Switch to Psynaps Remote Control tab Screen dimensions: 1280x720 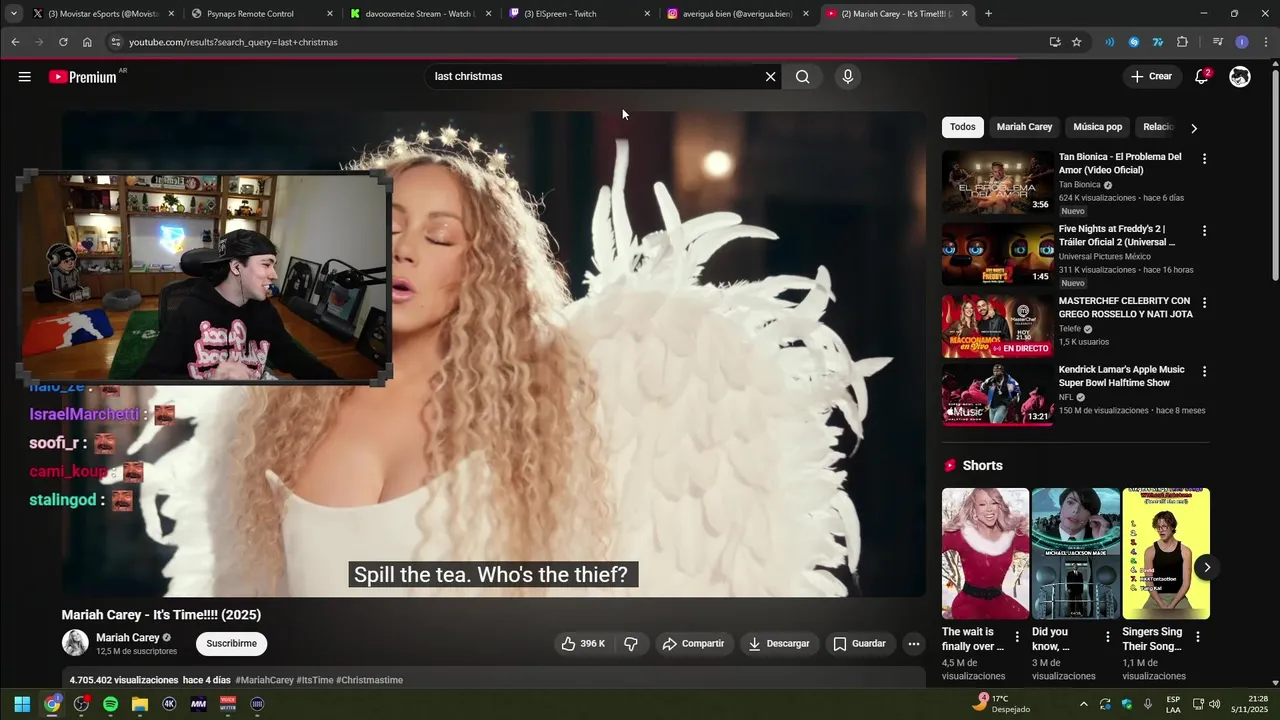coord(260,14)
